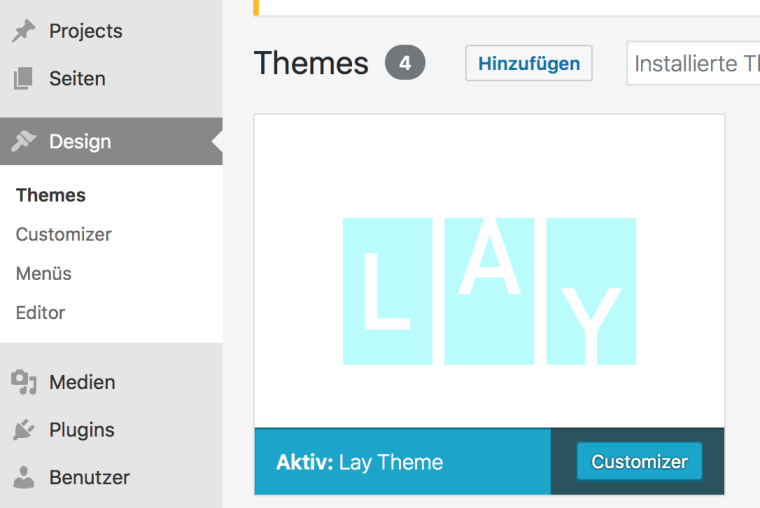
Task: Click the Design paintbrush icon
Action: 23,142
